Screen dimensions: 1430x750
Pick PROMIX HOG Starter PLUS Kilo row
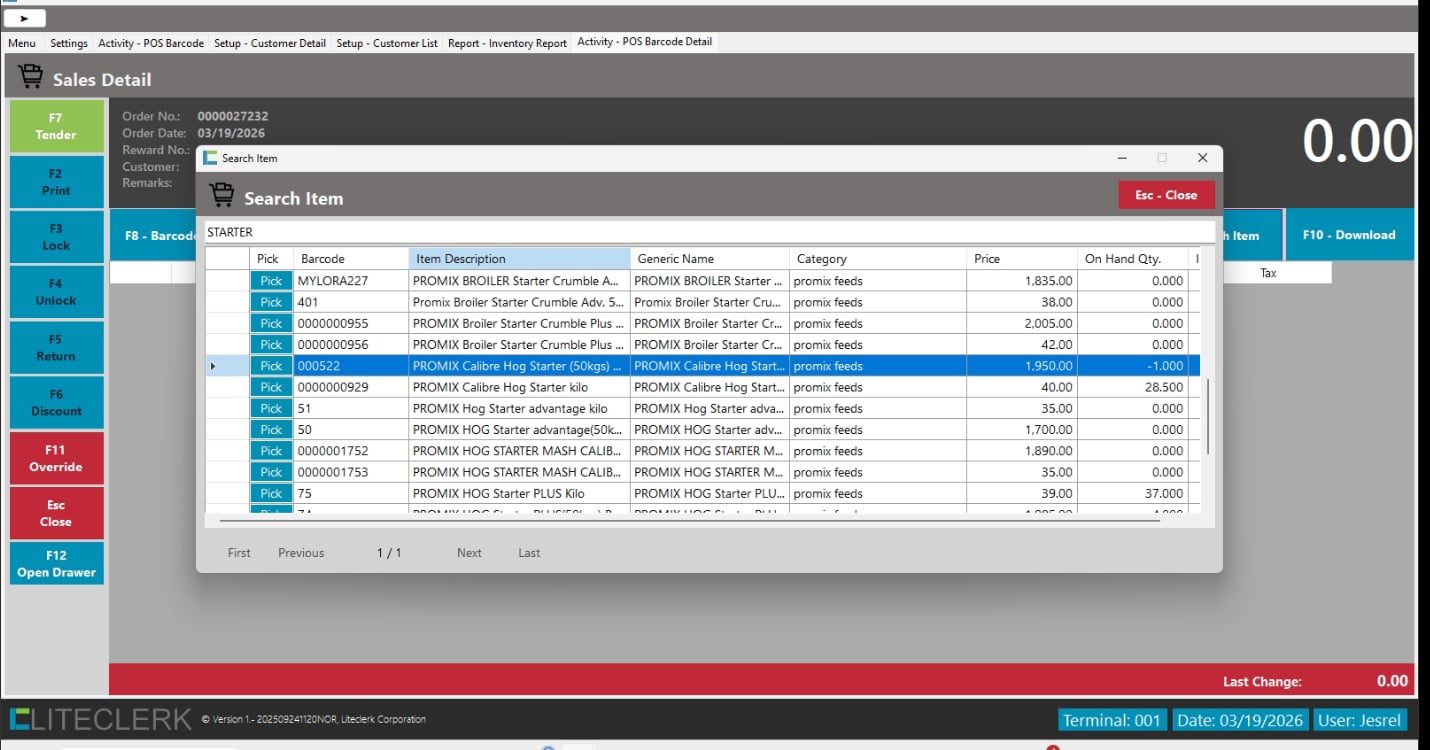tap(271, 493)
